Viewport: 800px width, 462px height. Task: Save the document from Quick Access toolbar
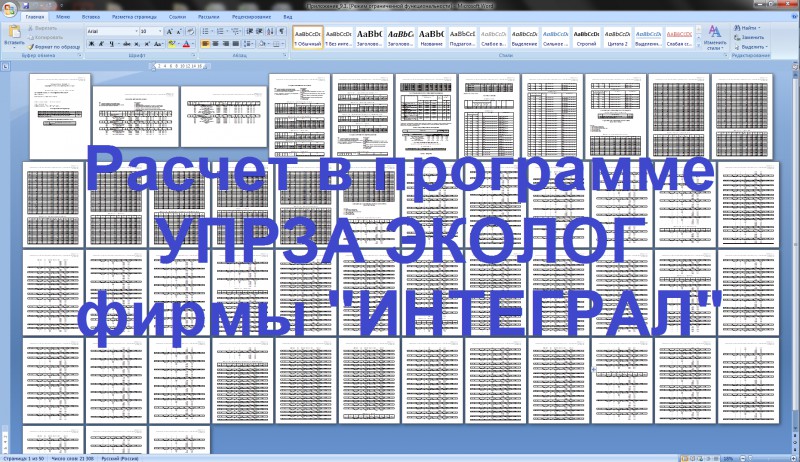(x=26, y=6)
